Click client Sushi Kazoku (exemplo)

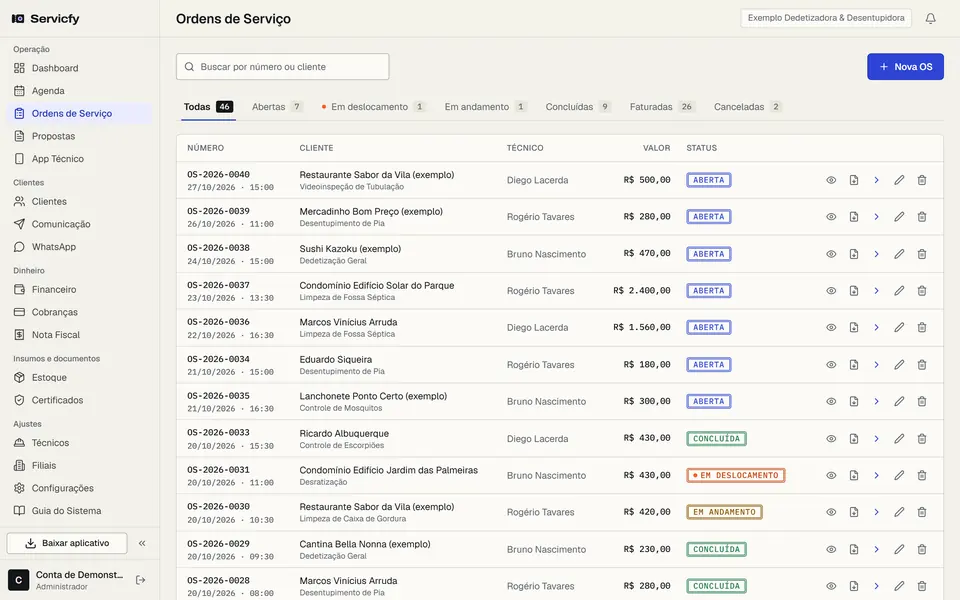pyautogui.click(x=350, y=249)
